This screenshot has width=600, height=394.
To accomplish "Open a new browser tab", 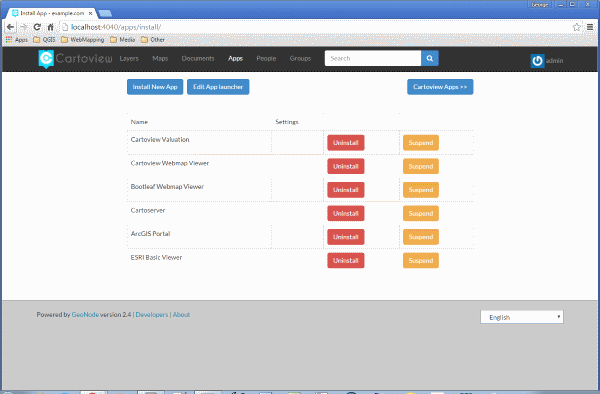I will point(105,14).
